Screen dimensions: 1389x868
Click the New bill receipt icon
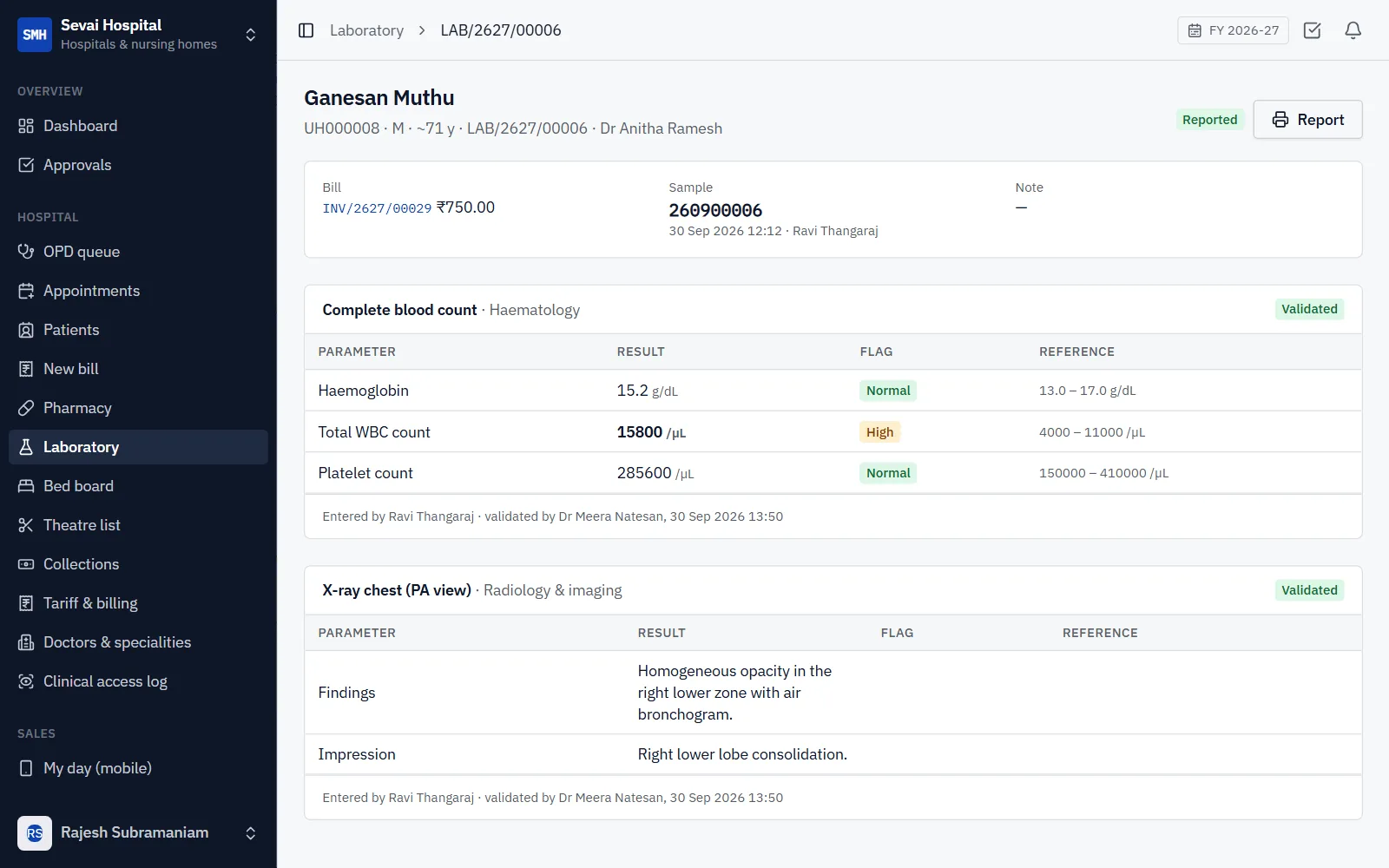26,369
